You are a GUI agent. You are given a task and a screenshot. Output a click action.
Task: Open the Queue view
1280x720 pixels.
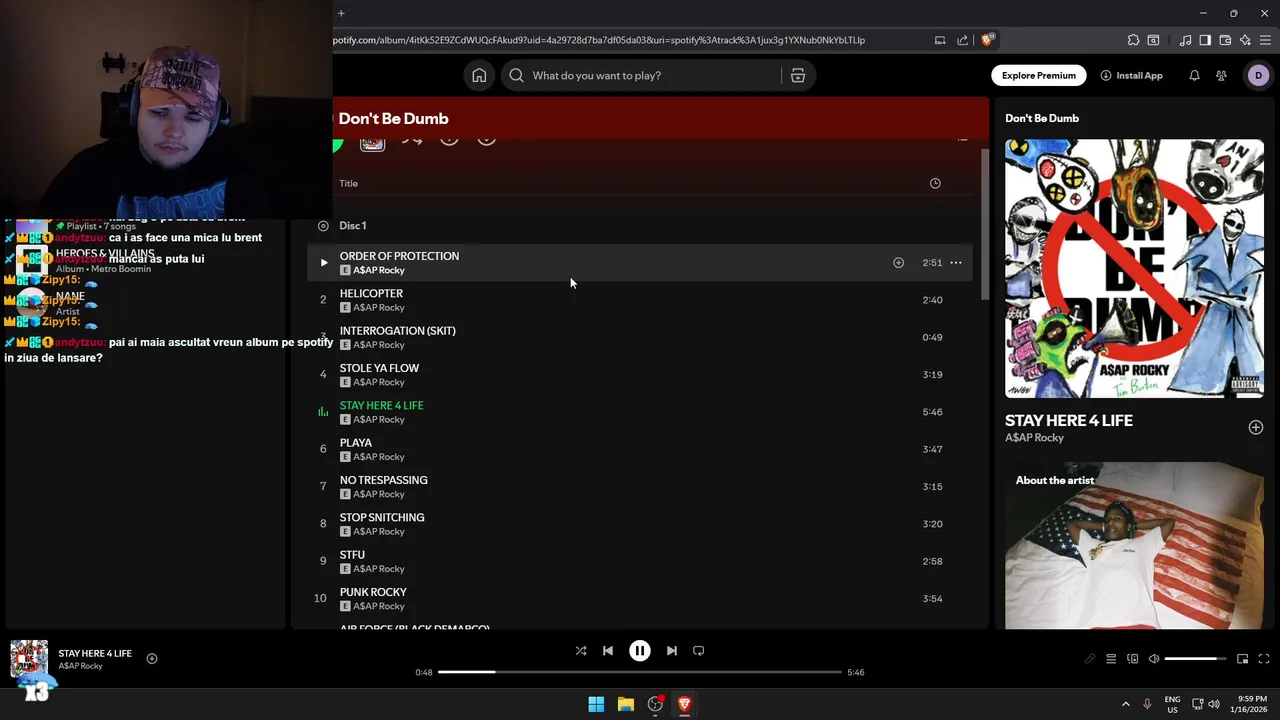click(1111, 659)
